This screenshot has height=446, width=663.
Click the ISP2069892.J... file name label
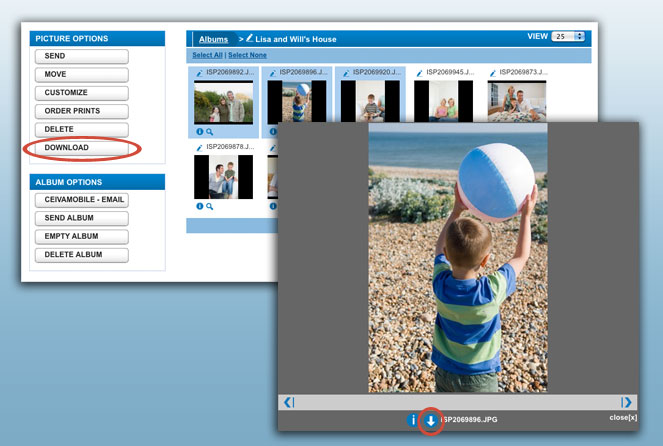click(x=230, y=72)
